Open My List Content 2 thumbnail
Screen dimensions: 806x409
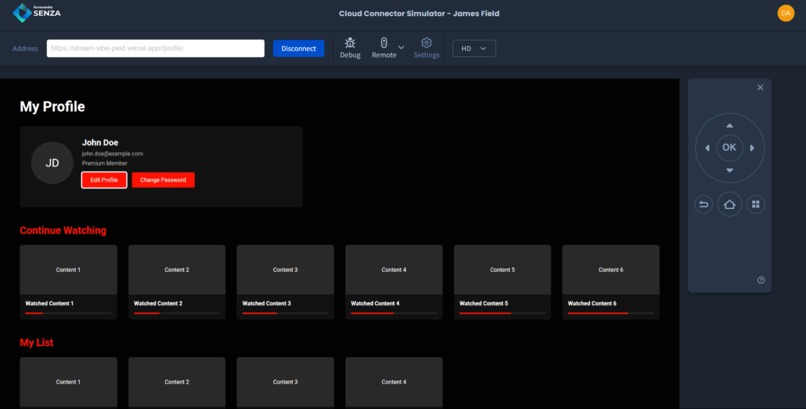177,382
